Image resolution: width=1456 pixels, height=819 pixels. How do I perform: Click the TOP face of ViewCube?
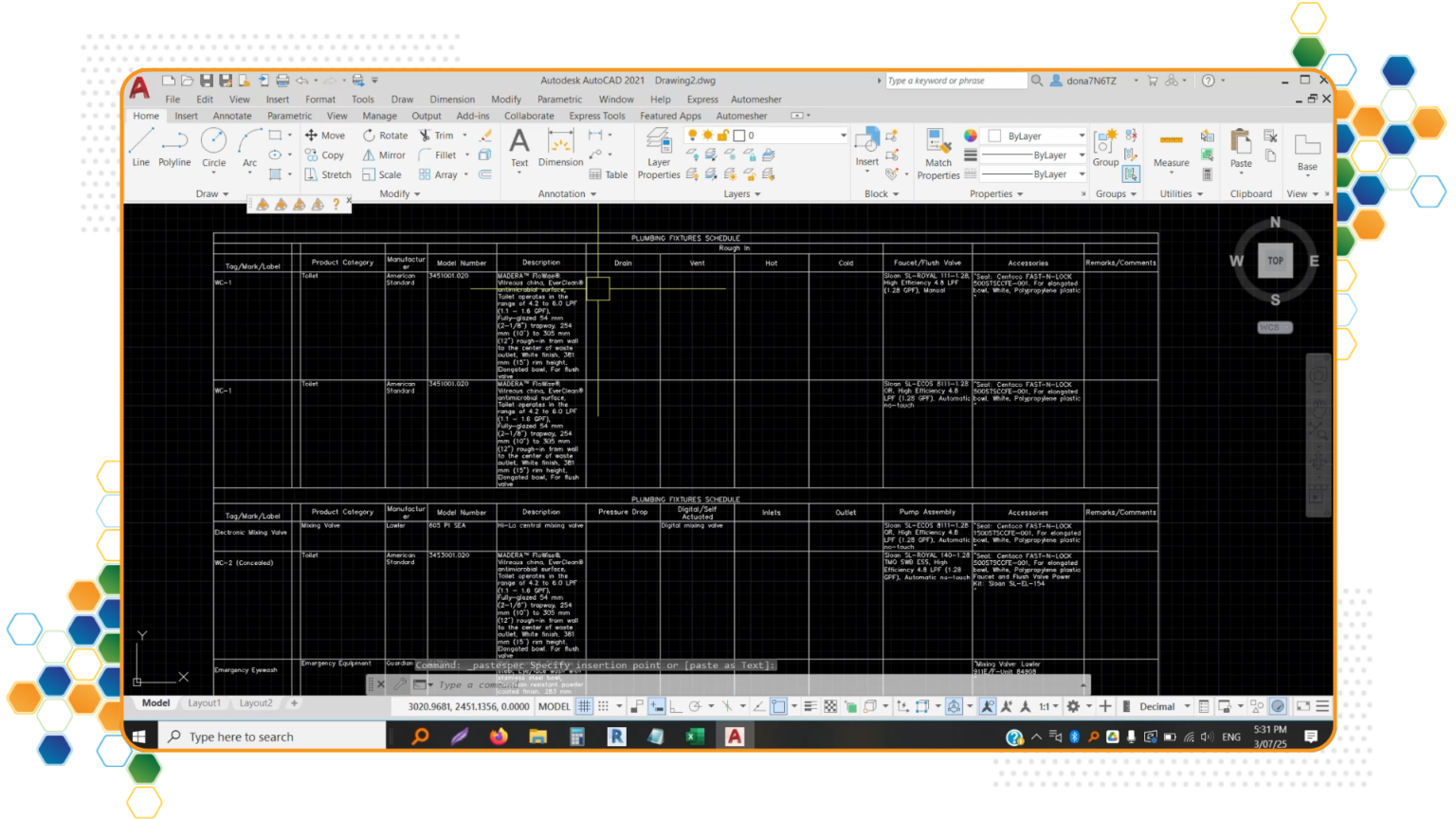tap(1275, 261)
